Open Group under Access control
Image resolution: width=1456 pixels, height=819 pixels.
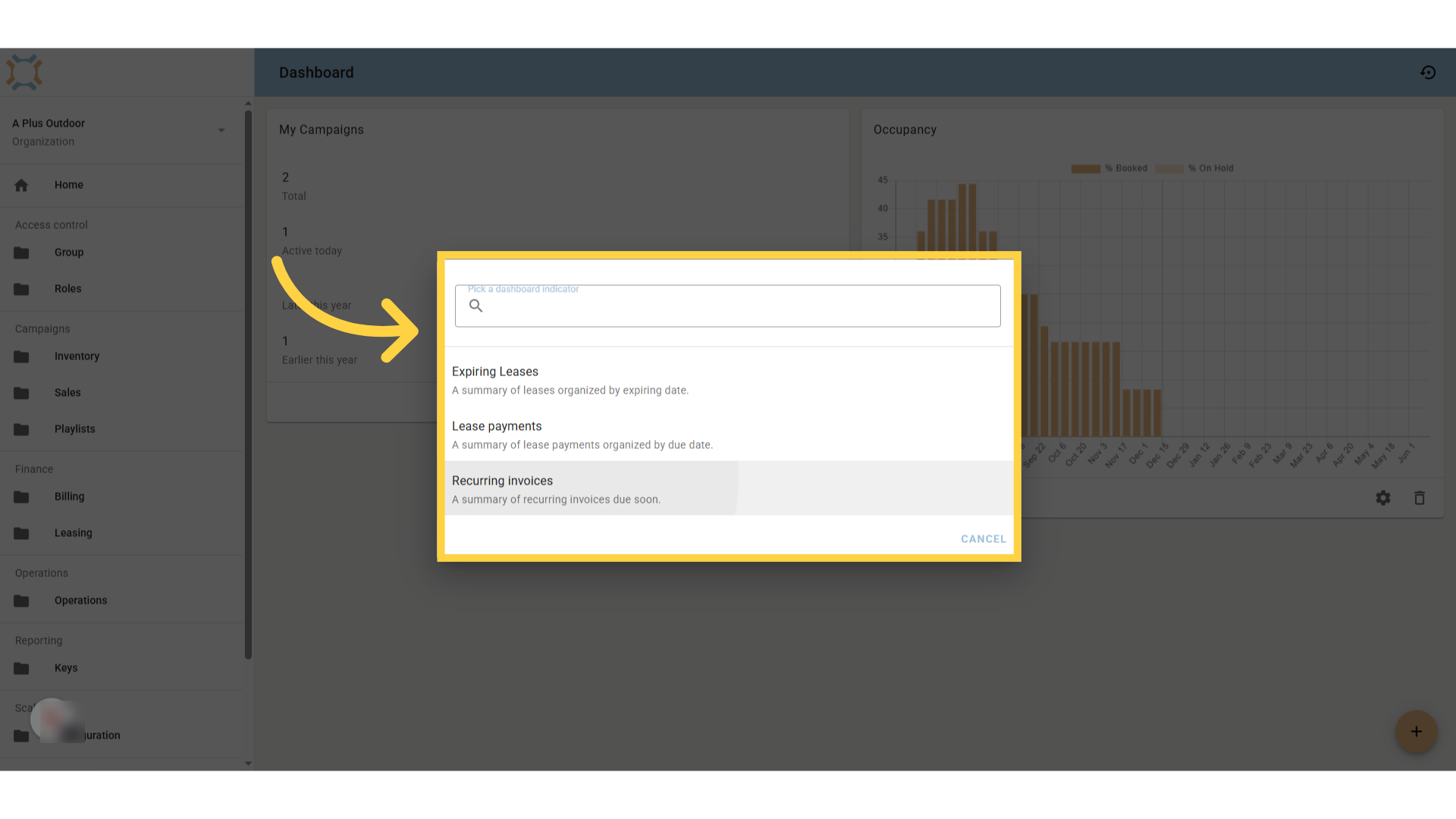point(121,253)
